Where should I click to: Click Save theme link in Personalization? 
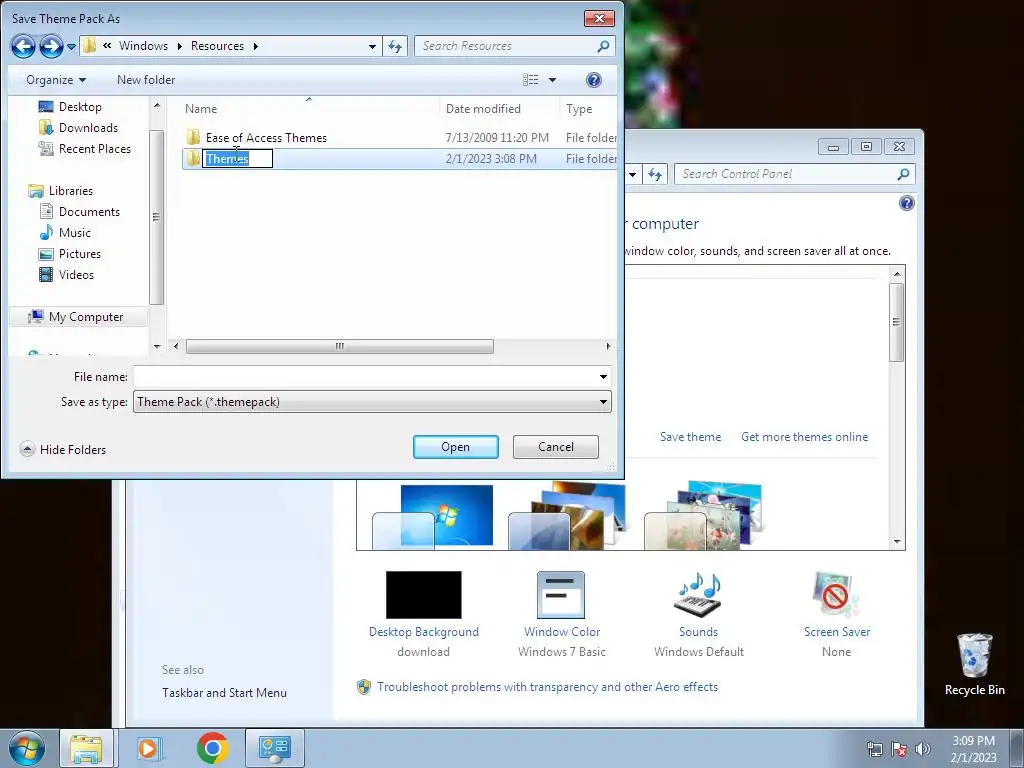point(690,437)
